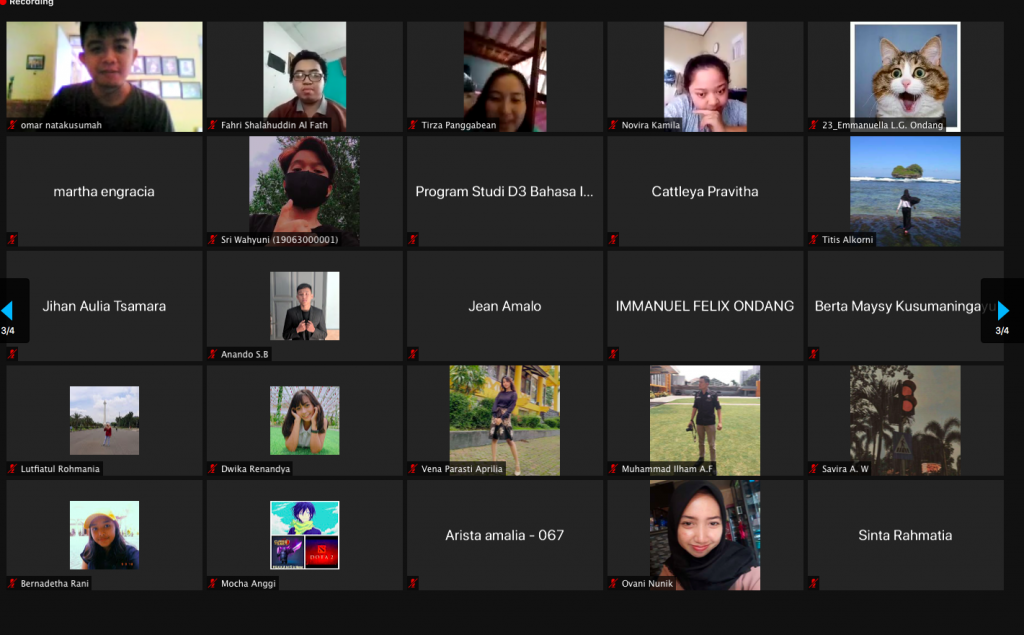Select Fahri Shalahuddin Al Fath's video feed
Viewport: 1024px width, 635px height.
(x=305, y=76)
